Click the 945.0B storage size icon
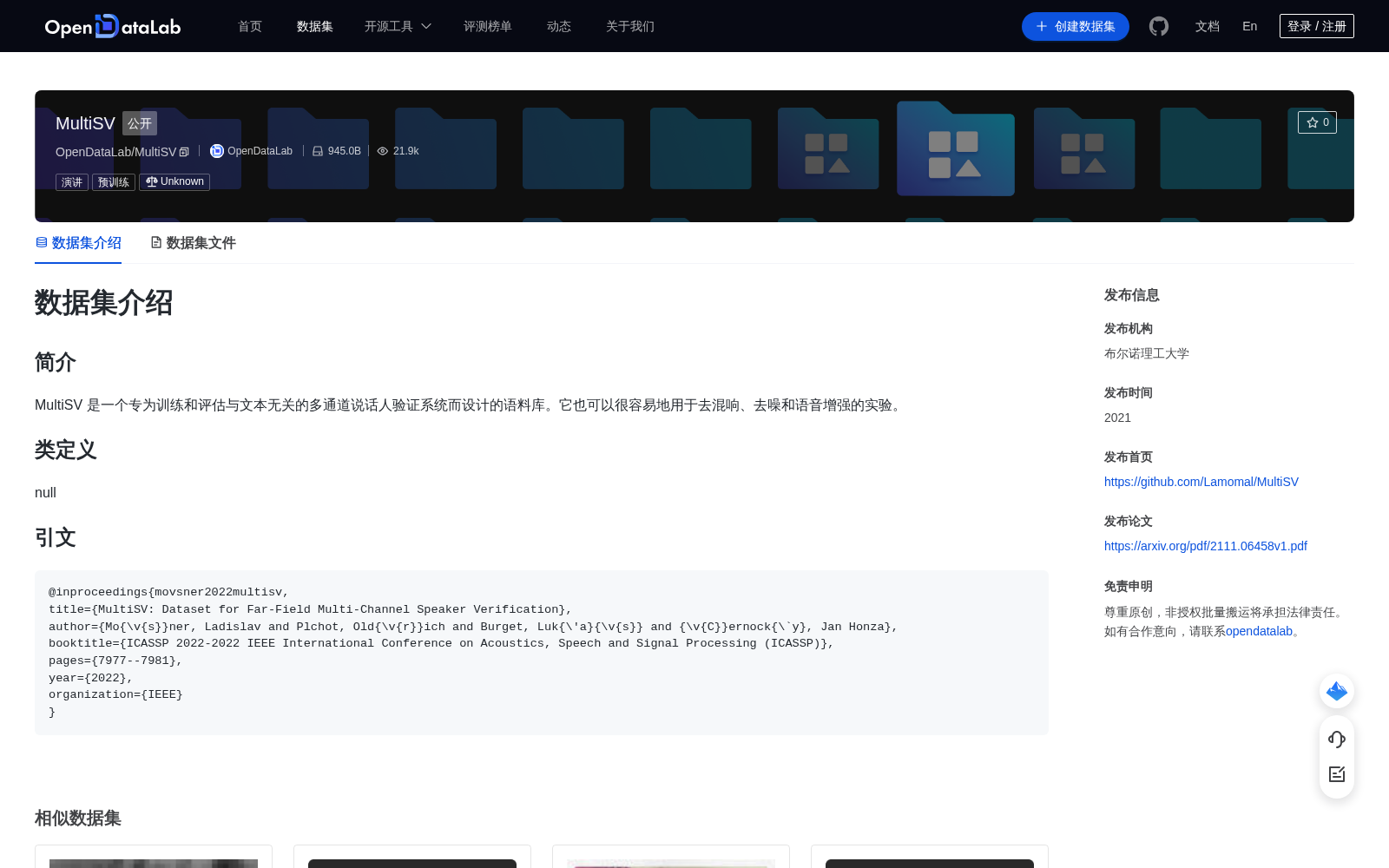 click(318, 151)
